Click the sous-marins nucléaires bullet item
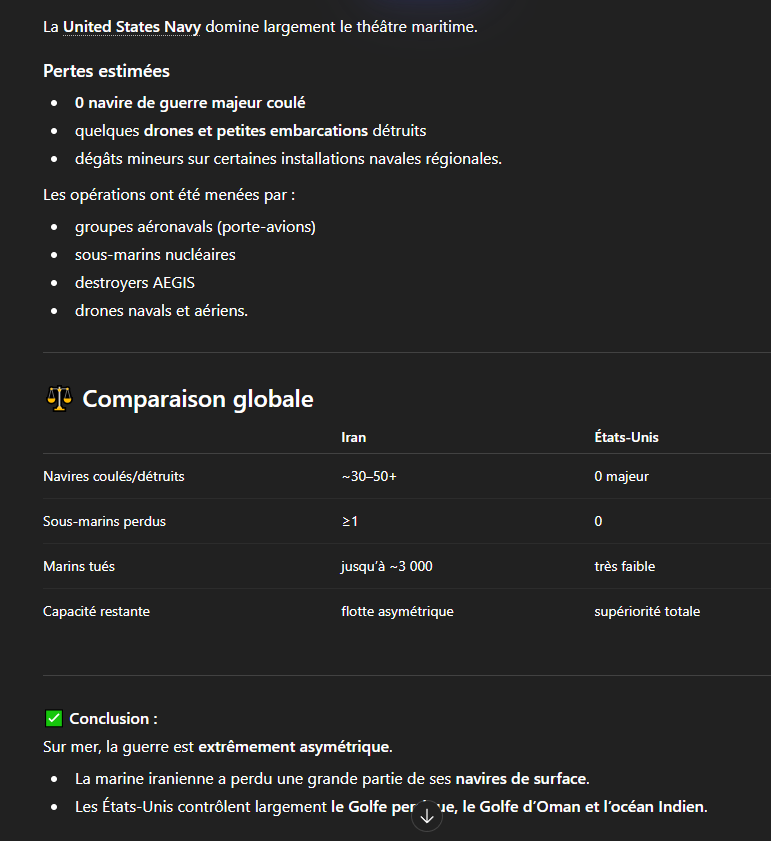This screenshot has width=771, height=841. click(155, 255)
